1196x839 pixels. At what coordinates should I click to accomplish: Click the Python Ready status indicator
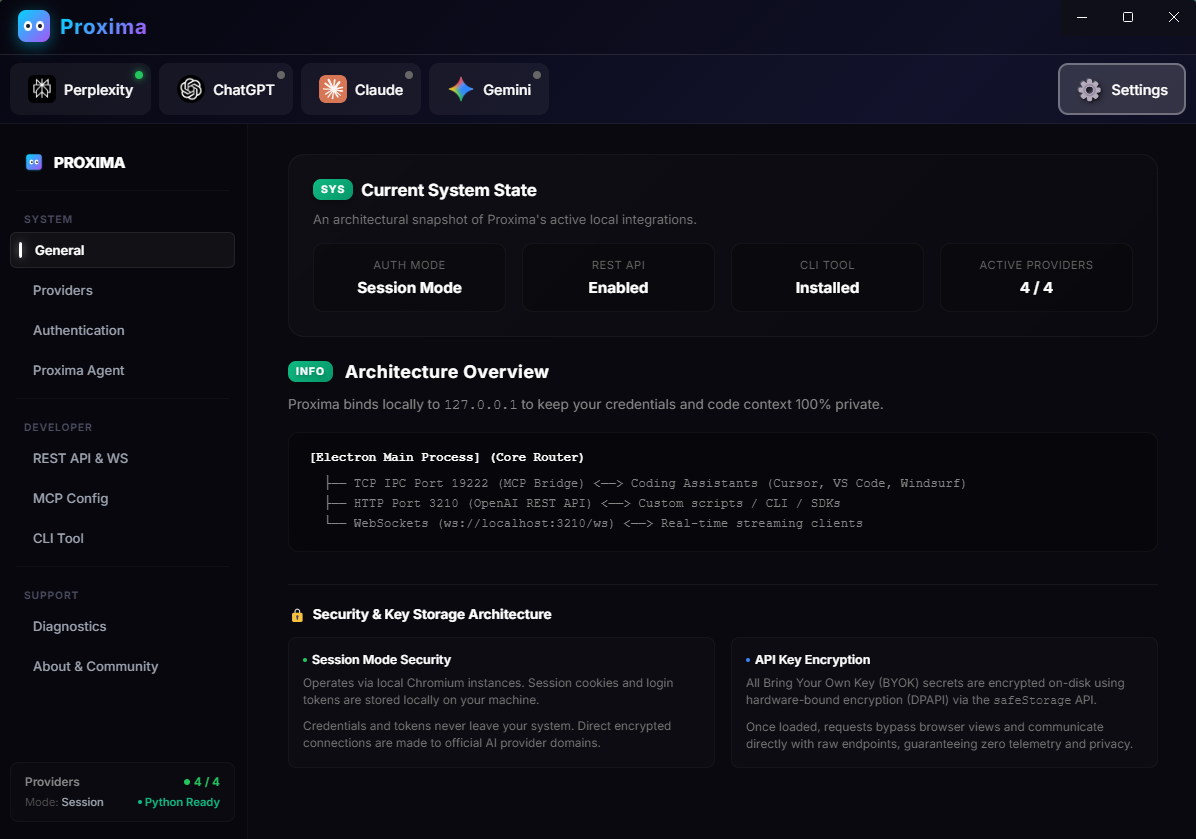coord(178,802)
